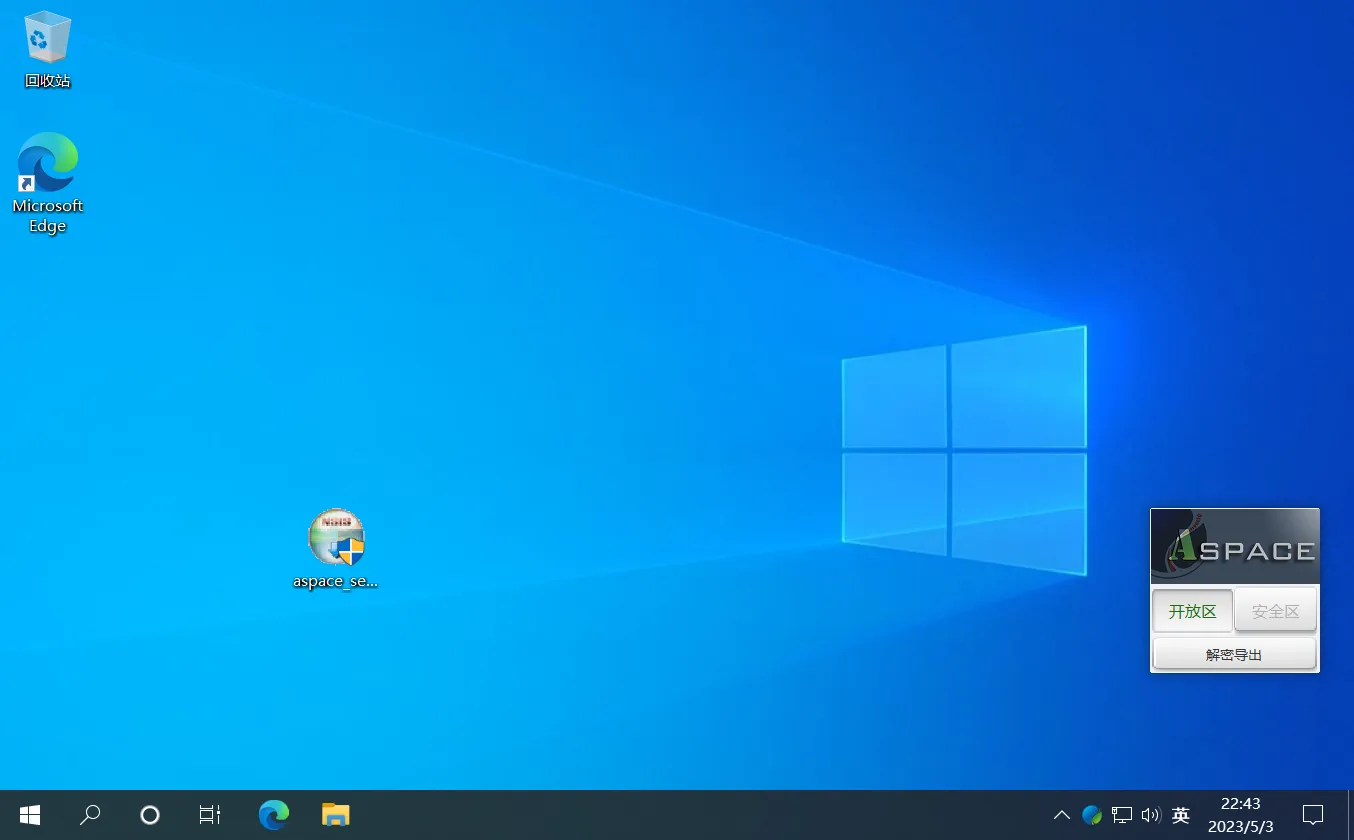Expand hidden system tray icons
The image size is (1354, 840).
click(1061, 815)
